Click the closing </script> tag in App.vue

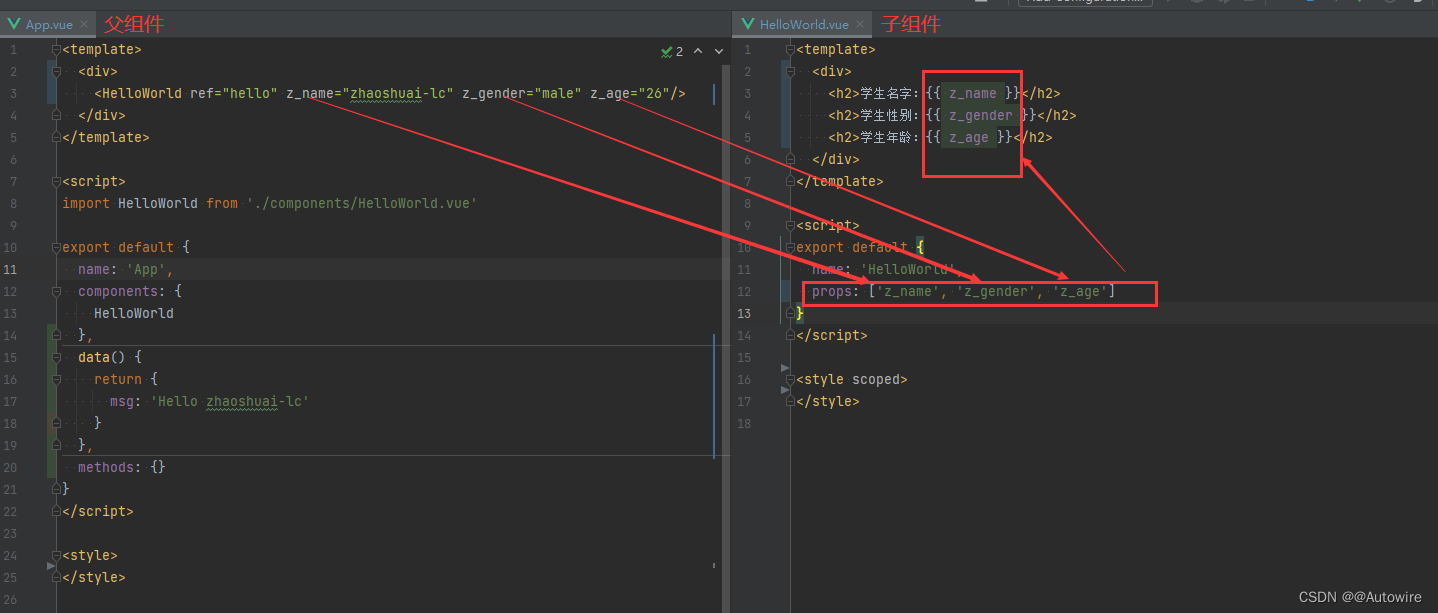click(98, 511)
